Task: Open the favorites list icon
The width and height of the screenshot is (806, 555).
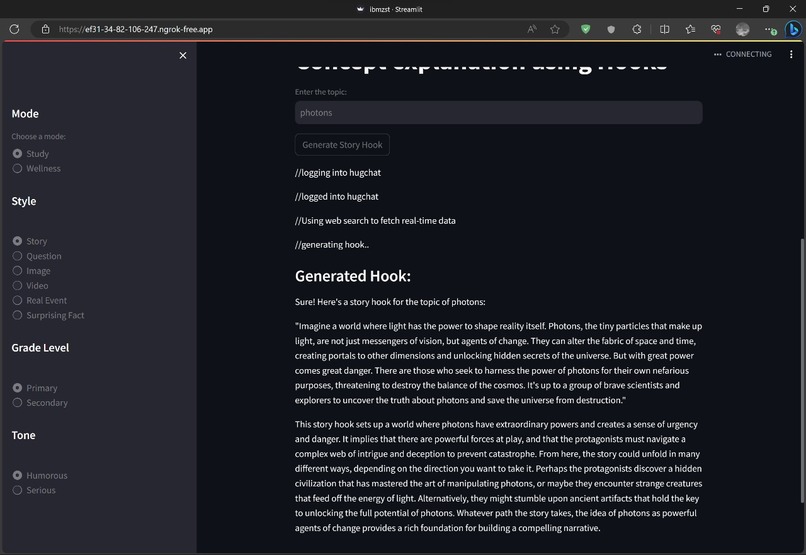Action: pyautogui.click(x=690, y=29)
